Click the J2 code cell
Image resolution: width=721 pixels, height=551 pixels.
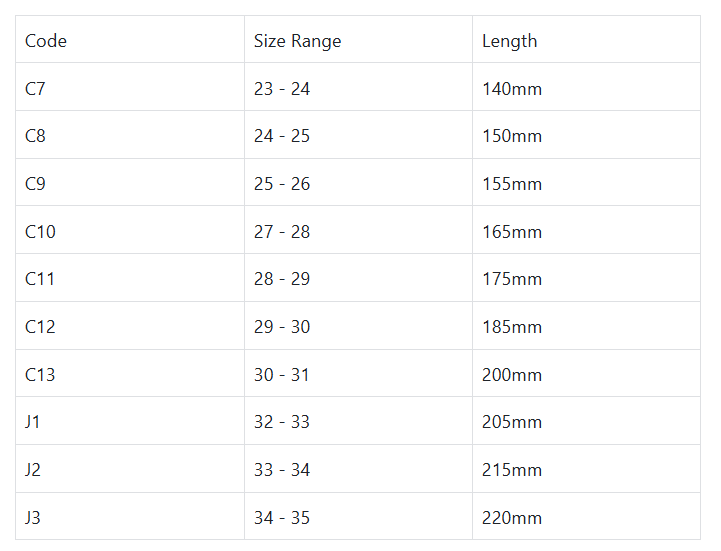click(x=33, y=470)
